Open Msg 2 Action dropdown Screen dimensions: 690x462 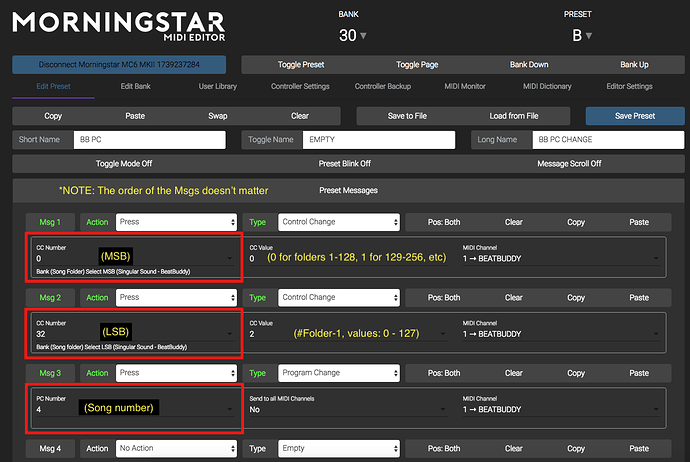pyautogui.click(x=176, y=297)
